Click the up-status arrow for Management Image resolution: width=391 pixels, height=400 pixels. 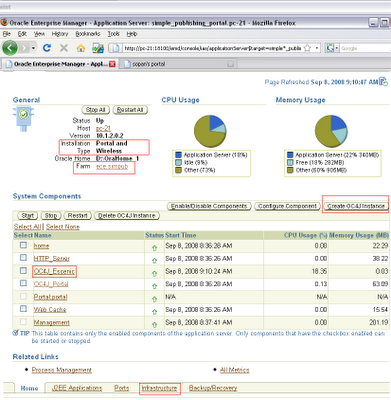tap(154, 324)
